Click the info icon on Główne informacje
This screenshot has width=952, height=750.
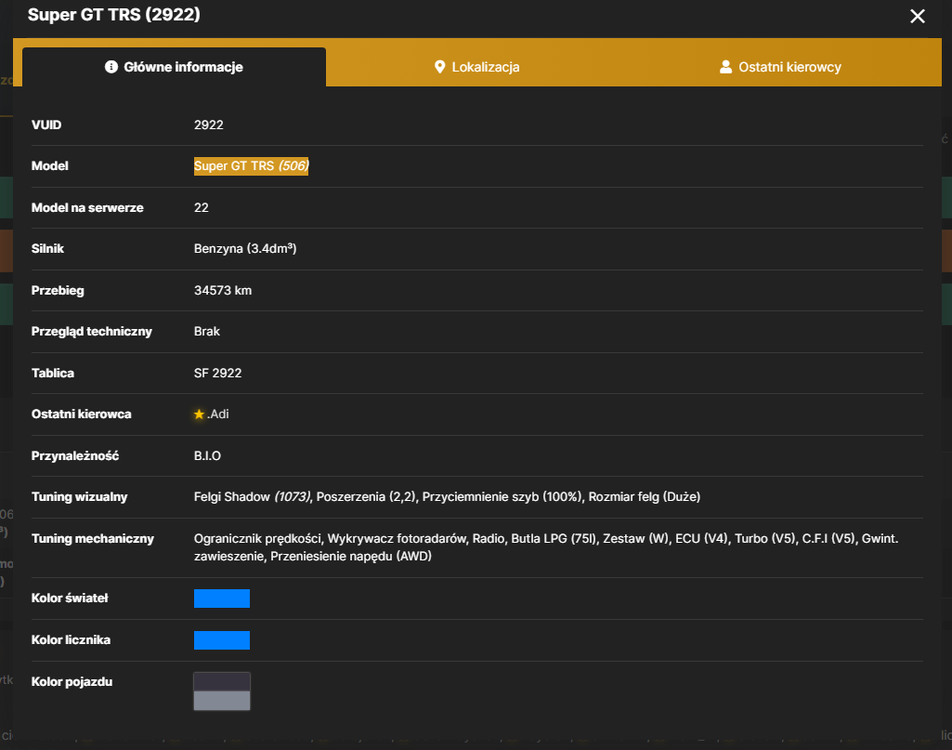(x=111, y=67)
